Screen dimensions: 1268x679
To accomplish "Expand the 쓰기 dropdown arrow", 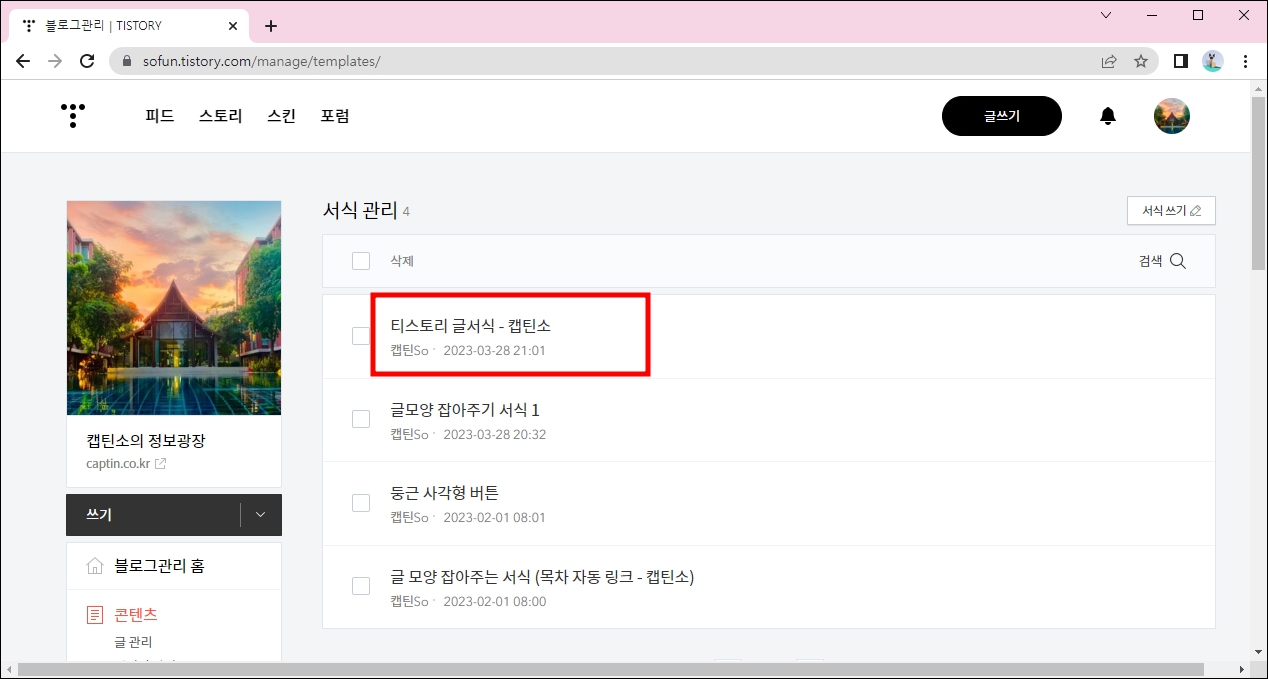I will [261, 515].
